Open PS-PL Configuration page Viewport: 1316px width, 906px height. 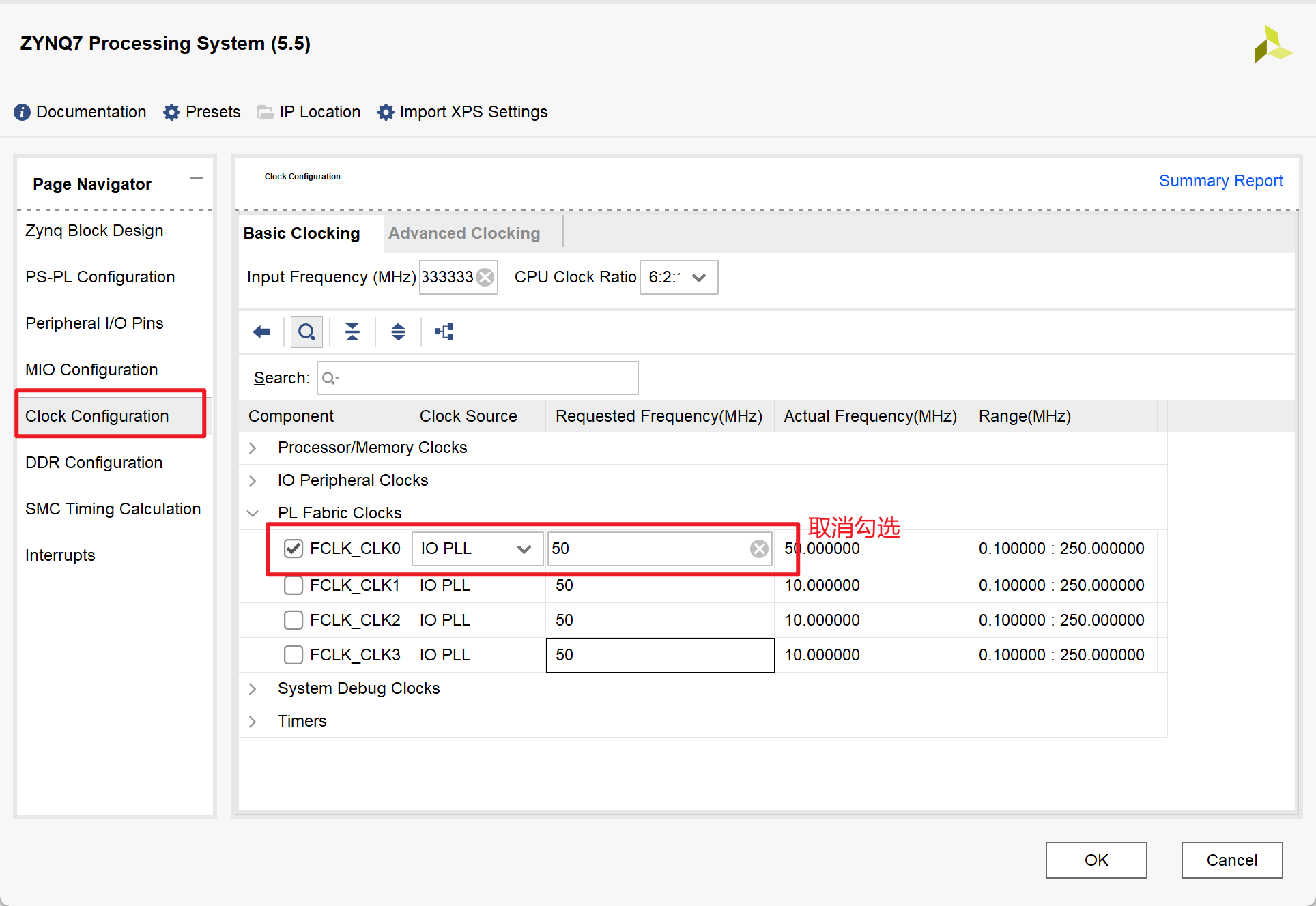pyautogui.click(x=100, y=277)
